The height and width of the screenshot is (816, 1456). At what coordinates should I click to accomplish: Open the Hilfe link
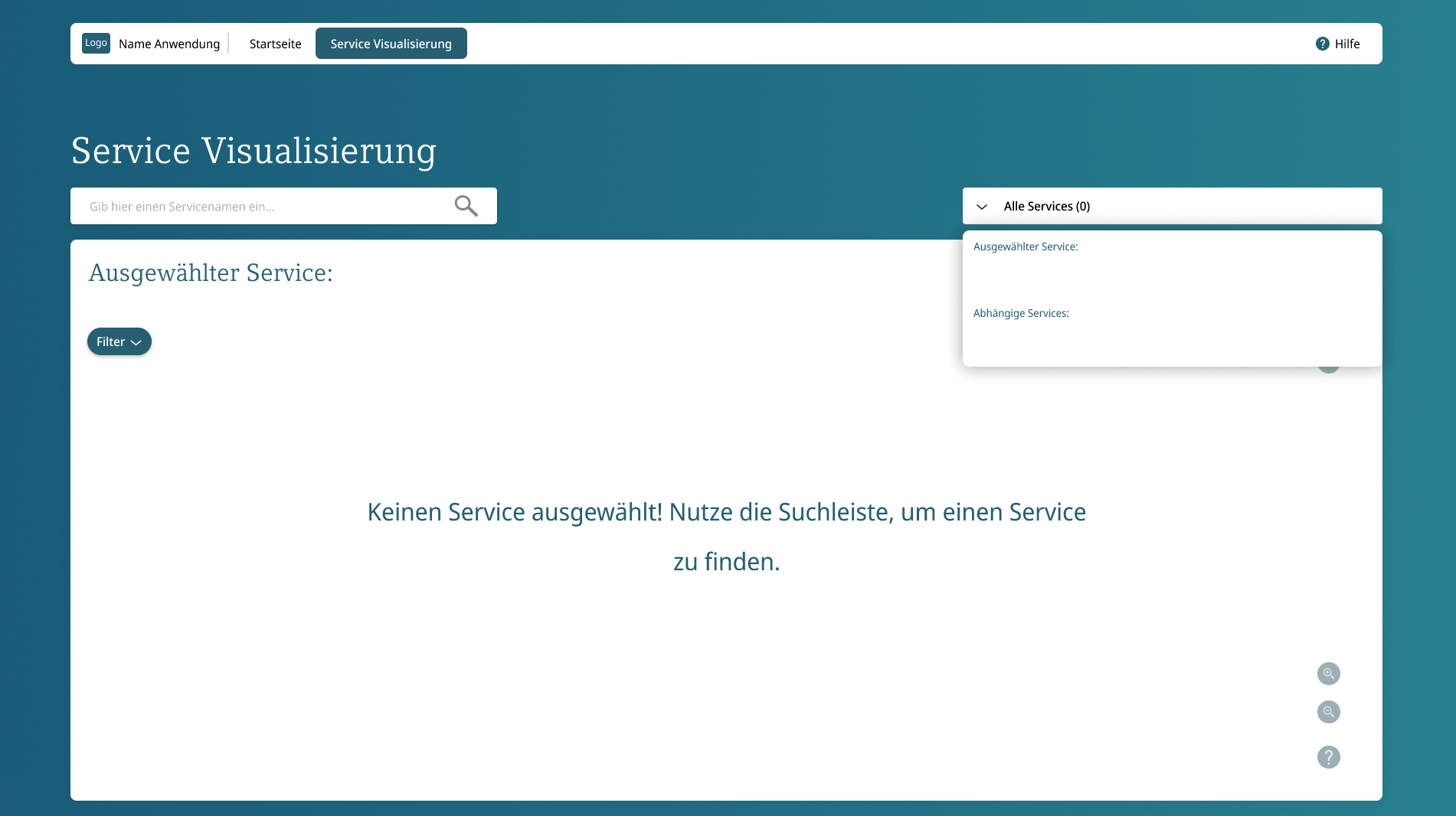[x=1337, y=44]
